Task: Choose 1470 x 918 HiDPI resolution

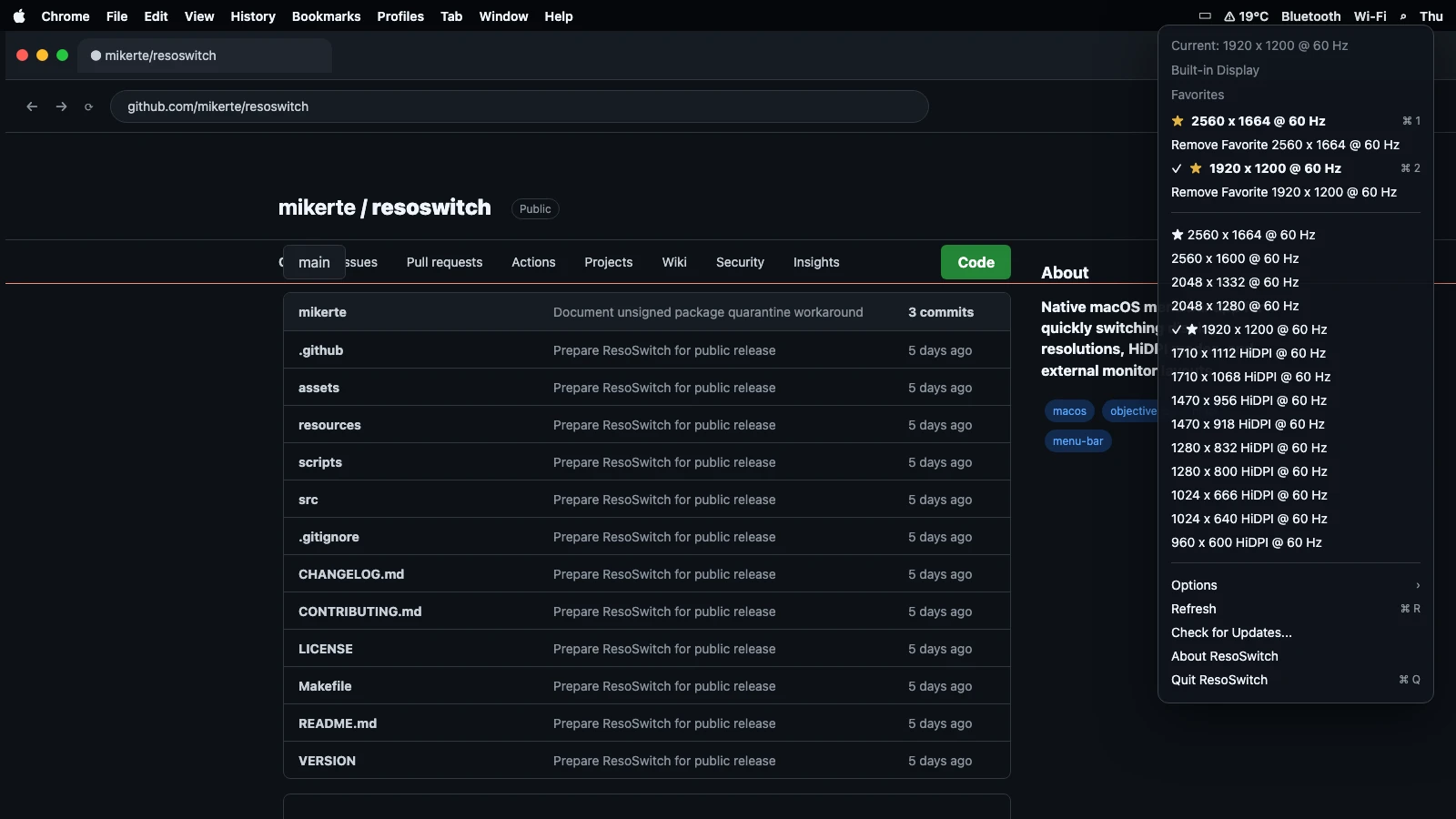Action: click(1296, 424)
